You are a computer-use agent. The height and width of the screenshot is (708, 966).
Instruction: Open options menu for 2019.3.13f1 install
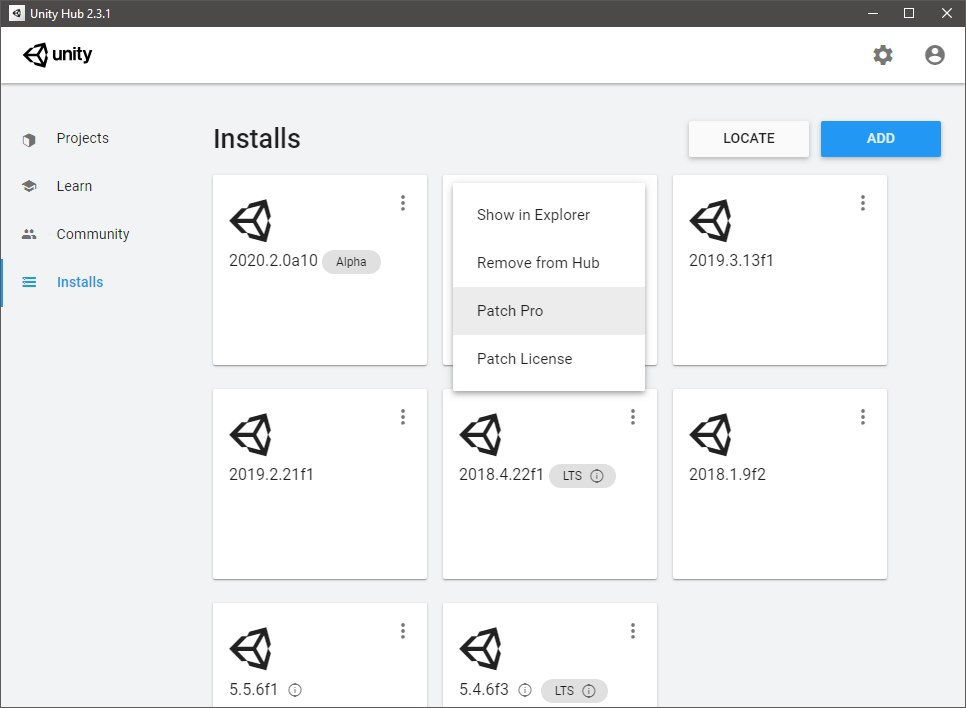[862, 203]
